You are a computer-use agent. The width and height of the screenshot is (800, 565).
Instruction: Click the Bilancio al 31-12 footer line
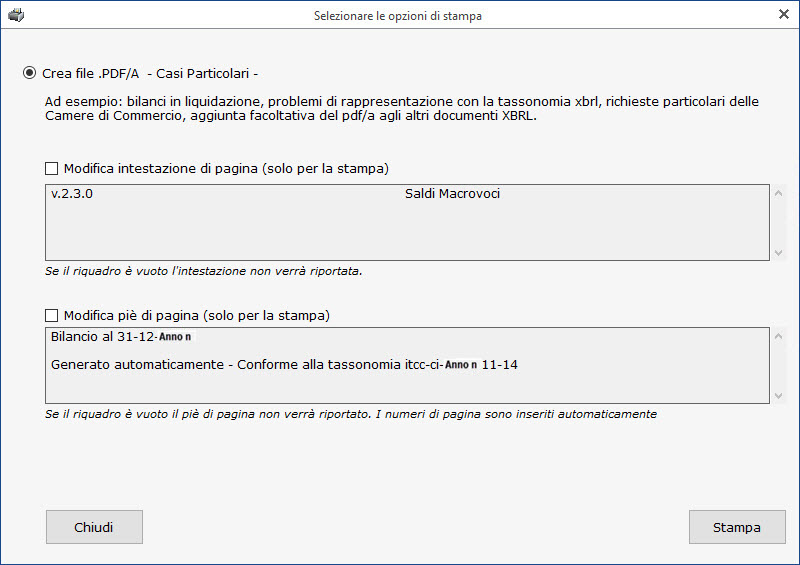[x=121, y=337]
